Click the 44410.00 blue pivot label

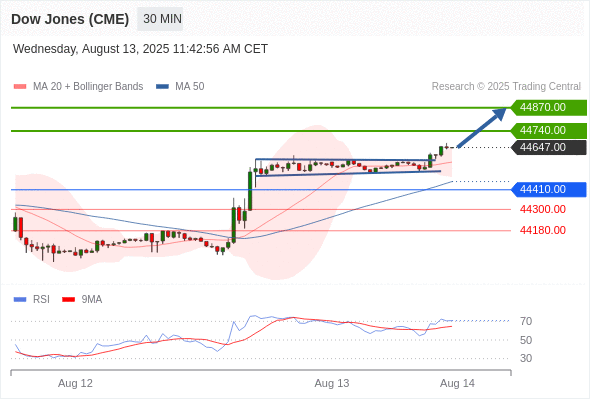(x=549, y=189)
